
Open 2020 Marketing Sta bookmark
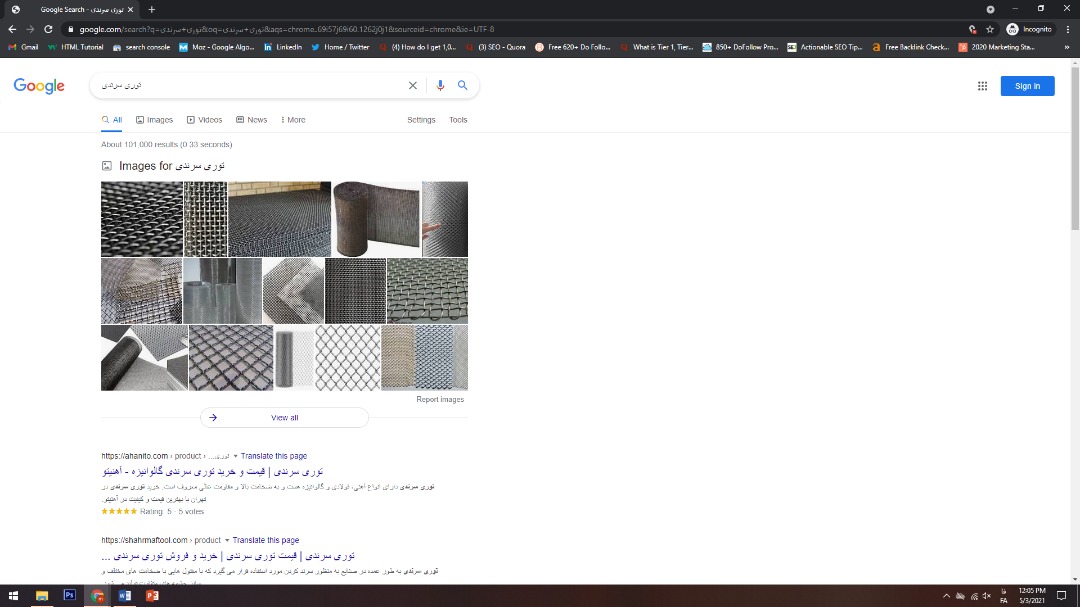click(997, 47)
